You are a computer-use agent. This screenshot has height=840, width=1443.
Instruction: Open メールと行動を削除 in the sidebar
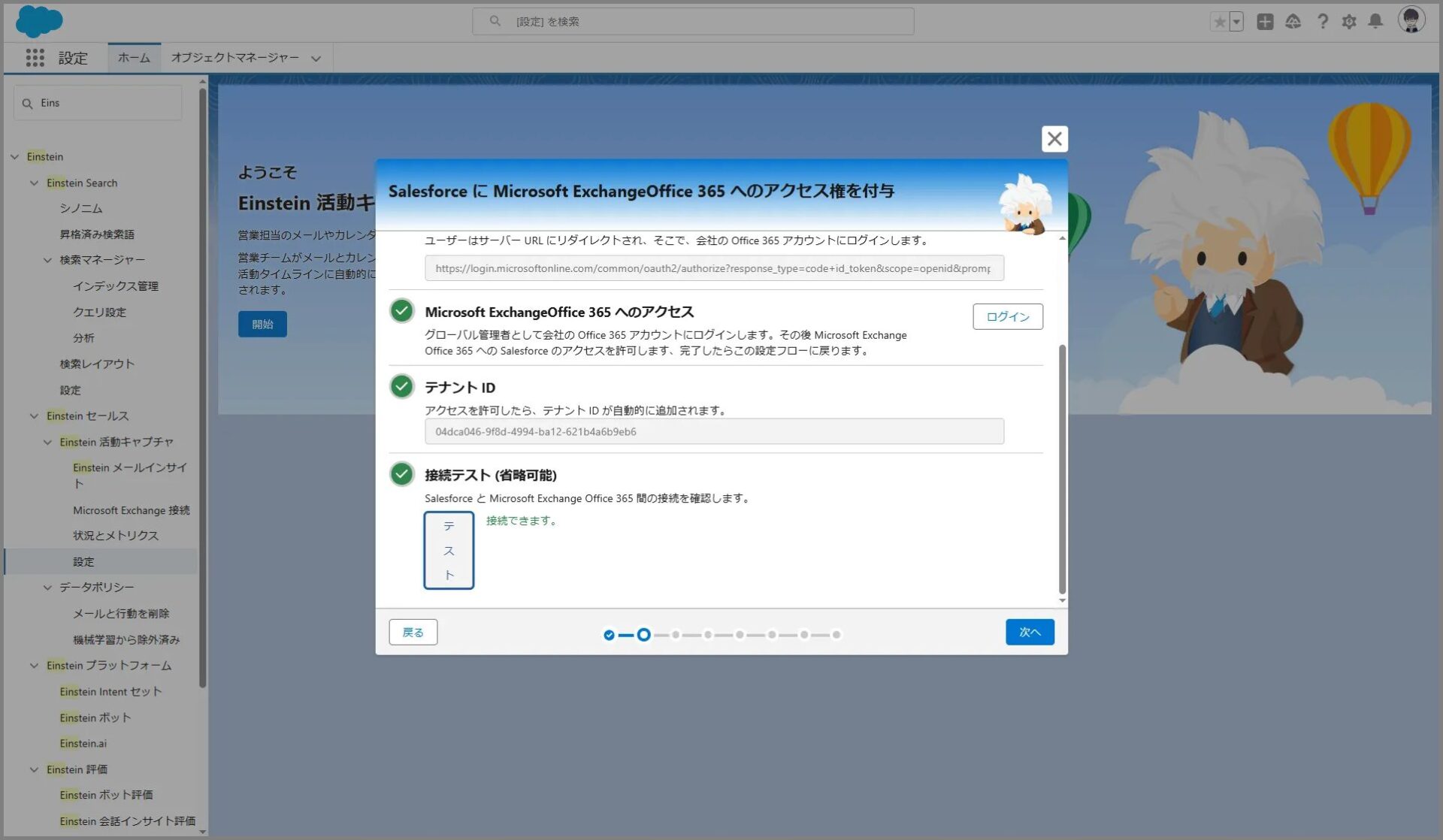121,614
